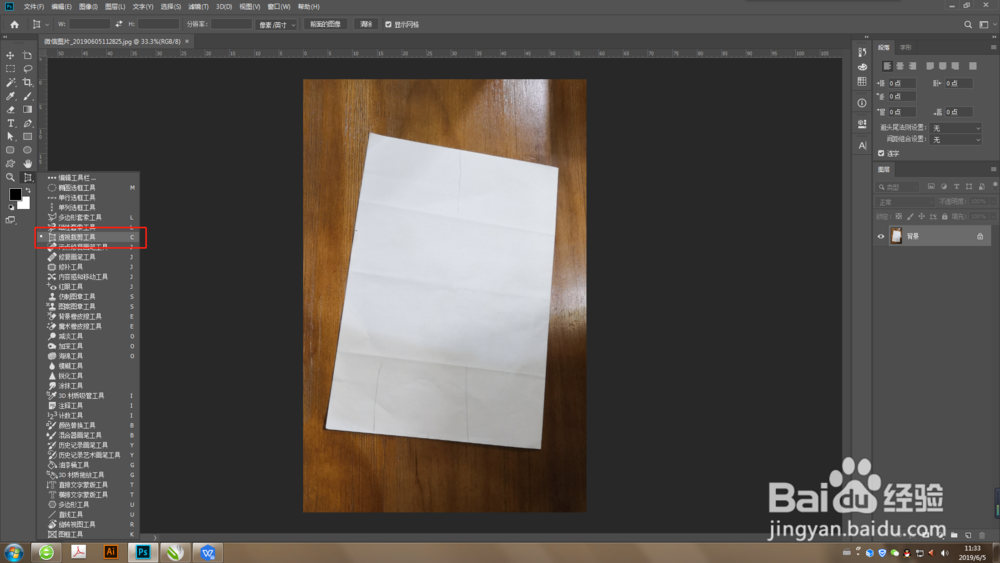Select the Zoom magnifier tool
1000x563 pixels.
pos(10,177)
